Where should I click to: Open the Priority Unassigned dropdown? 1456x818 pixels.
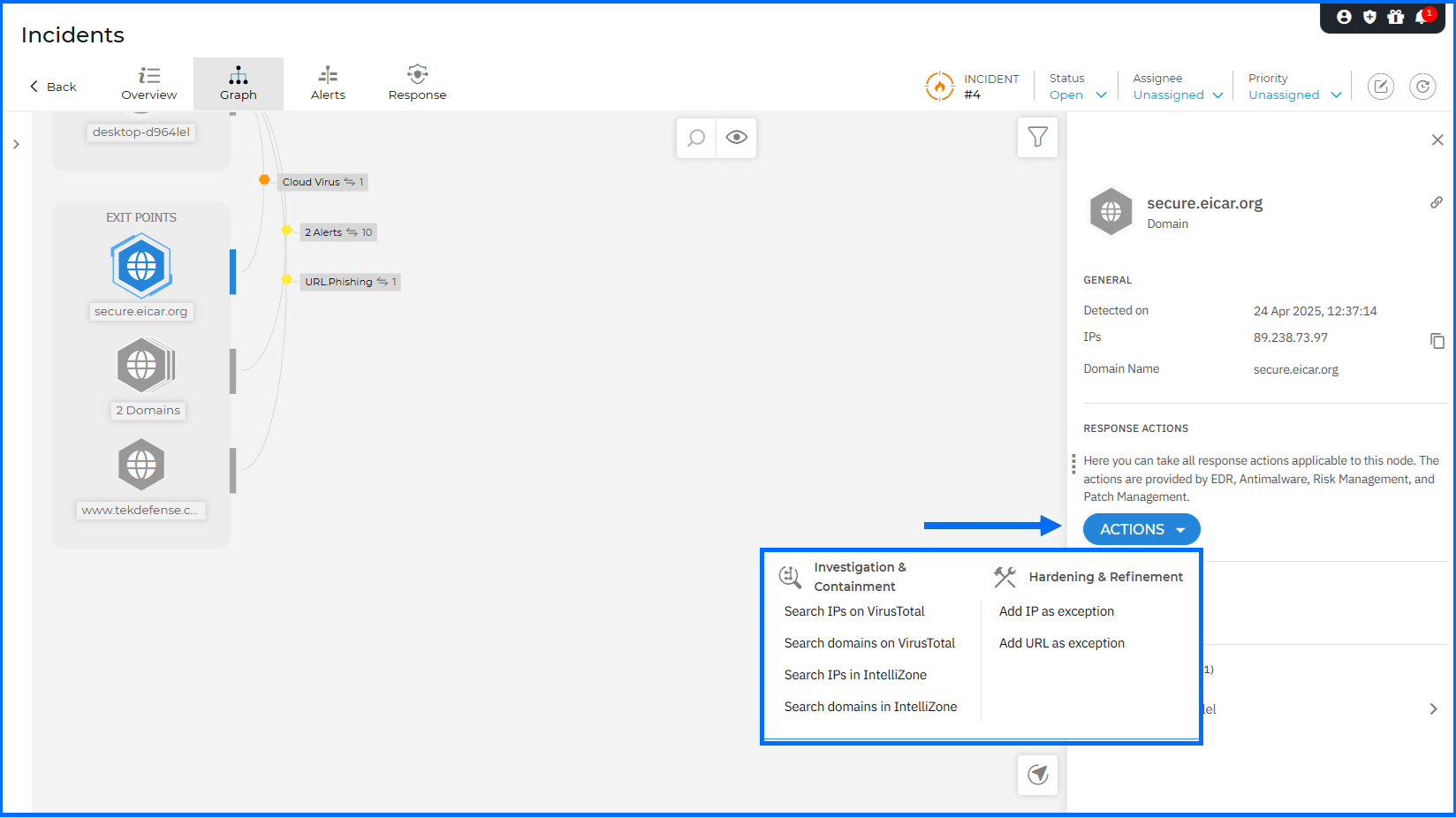pos(1294,95)
